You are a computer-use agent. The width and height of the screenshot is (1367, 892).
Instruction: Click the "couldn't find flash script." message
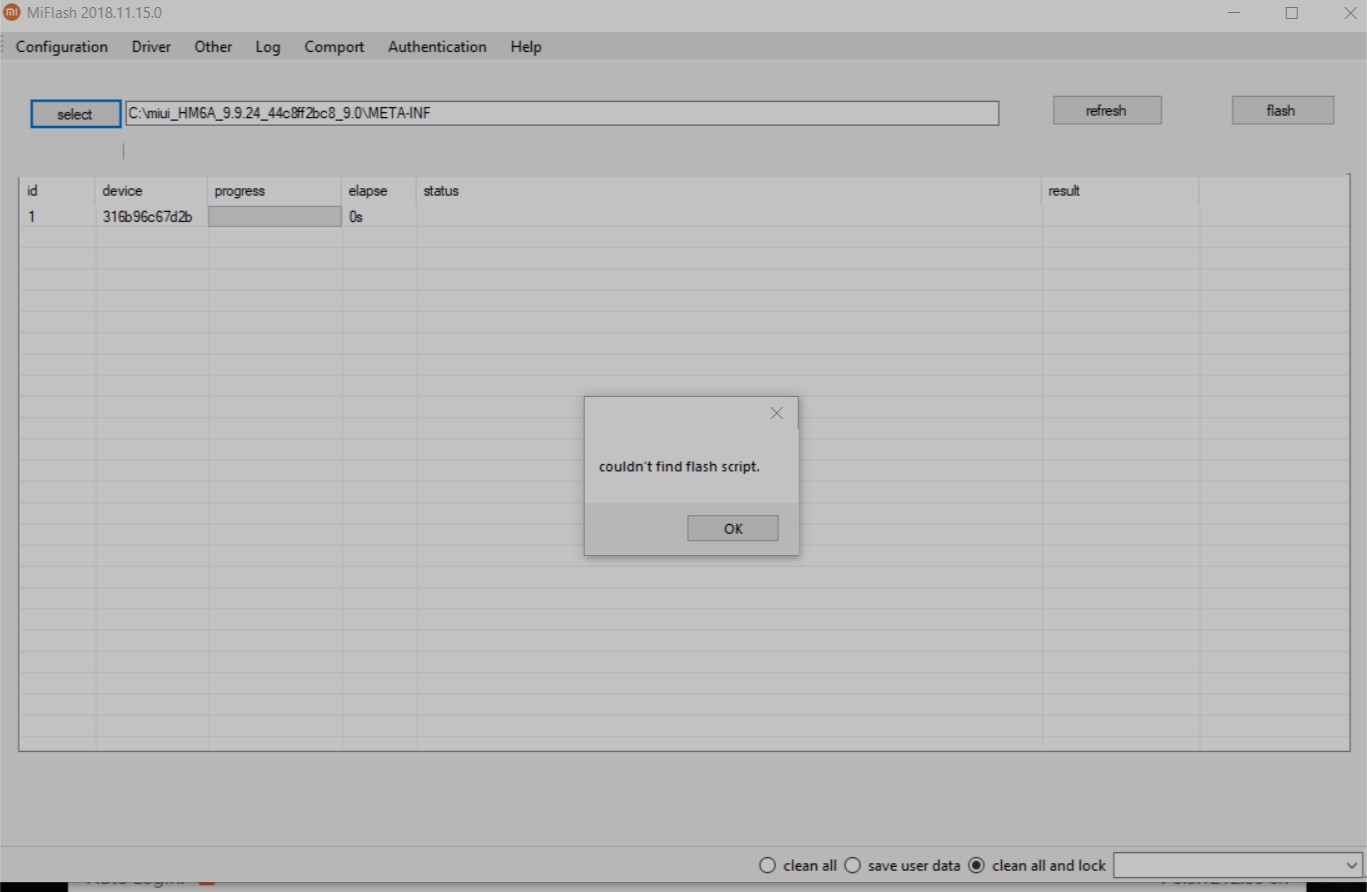tap(679, 467)
